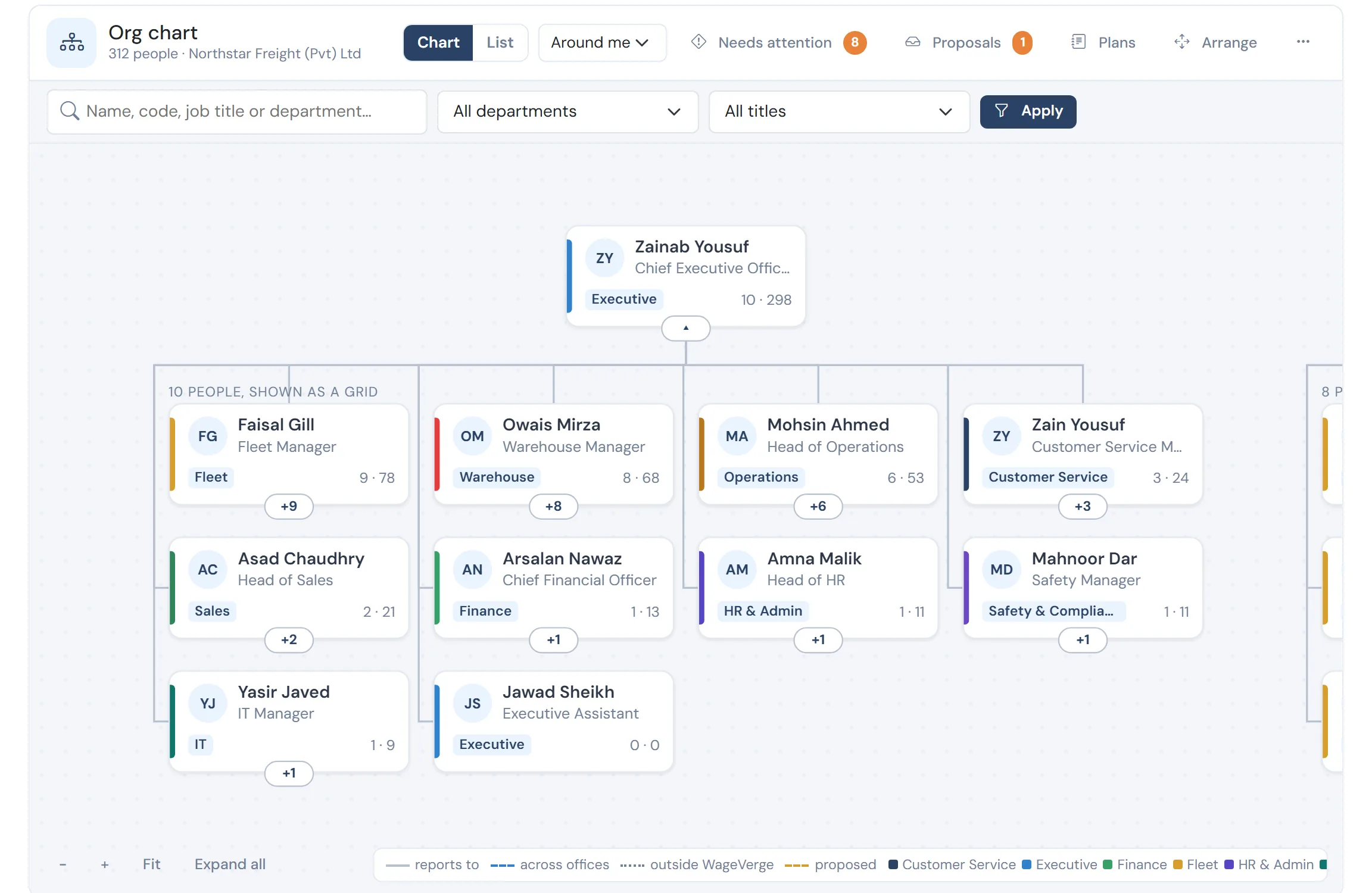Viewport: 1372px width, 893px height.
Task: Open the All titles dropdown
Action: tap(839, 111)
